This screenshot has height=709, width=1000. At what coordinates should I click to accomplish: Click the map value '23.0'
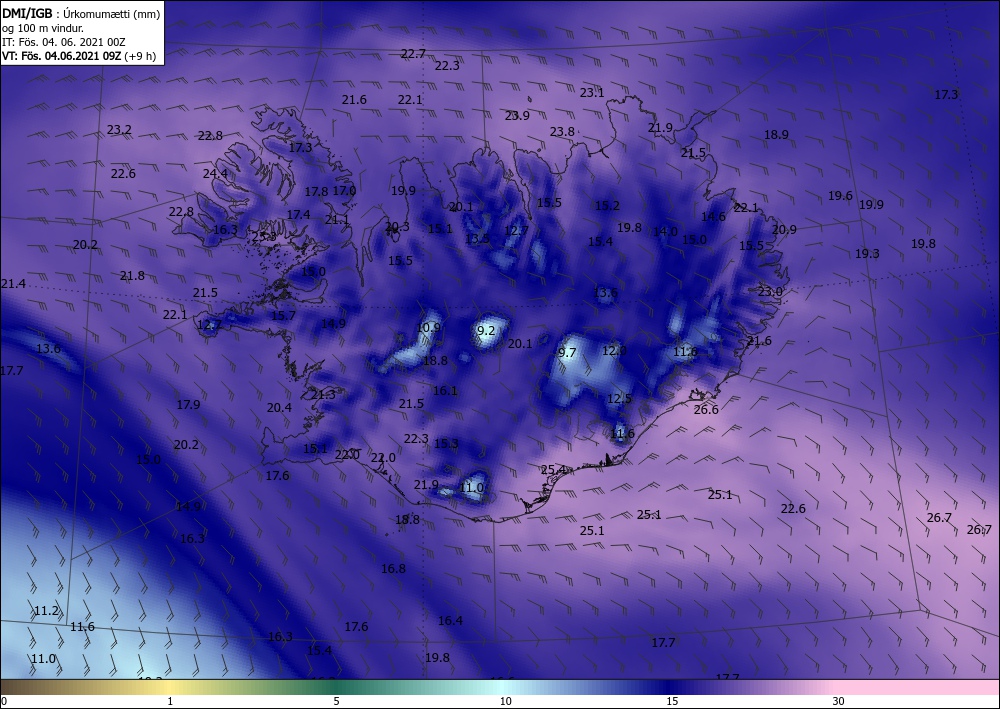(770, 291)
